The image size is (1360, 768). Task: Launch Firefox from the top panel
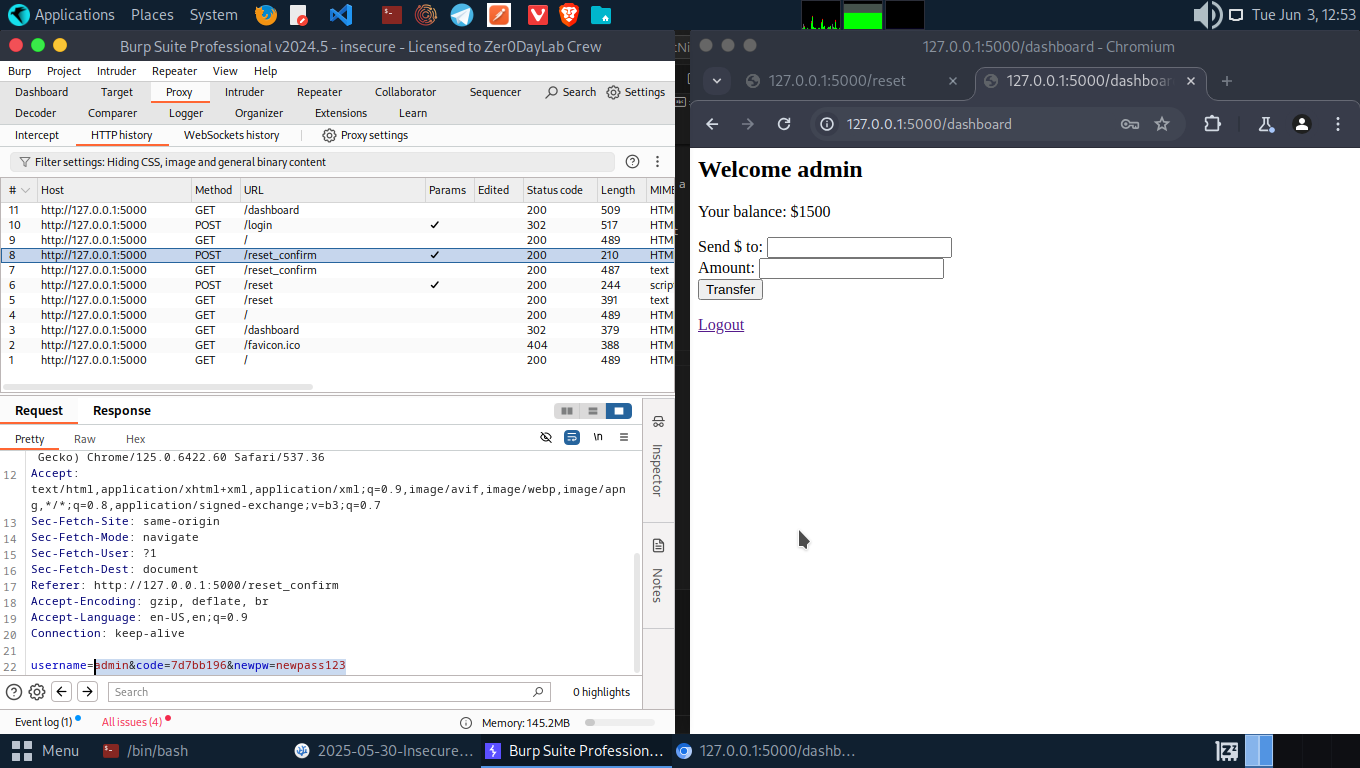click(x=265, y=15)
